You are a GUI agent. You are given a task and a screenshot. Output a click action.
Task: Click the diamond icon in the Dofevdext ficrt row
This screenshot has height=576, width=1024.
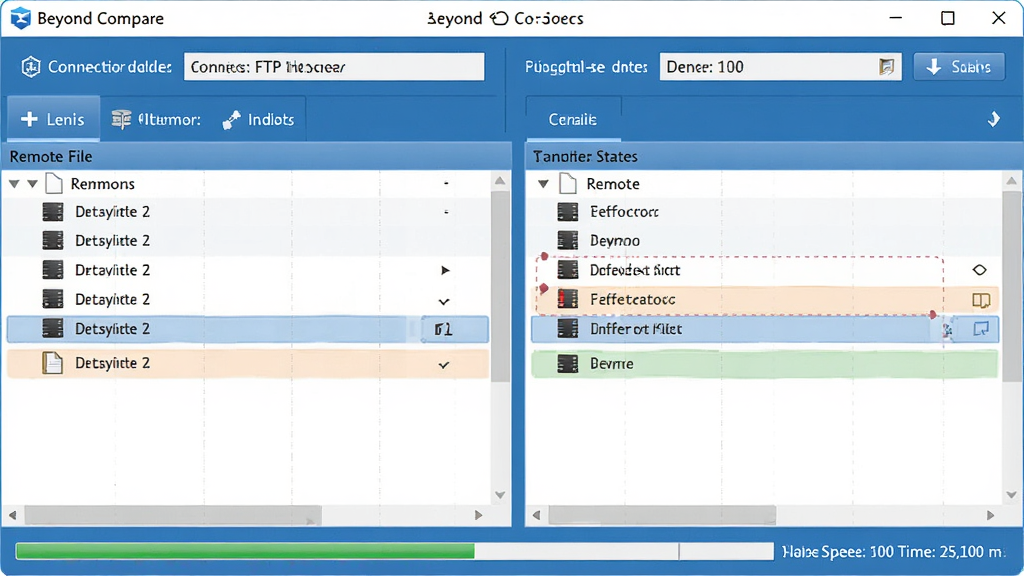click(x=980, y=270)
